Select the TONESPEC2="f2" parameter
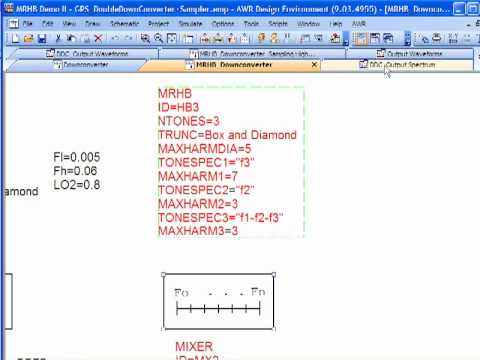Screen dimensions: 480x360 [206, 190]
